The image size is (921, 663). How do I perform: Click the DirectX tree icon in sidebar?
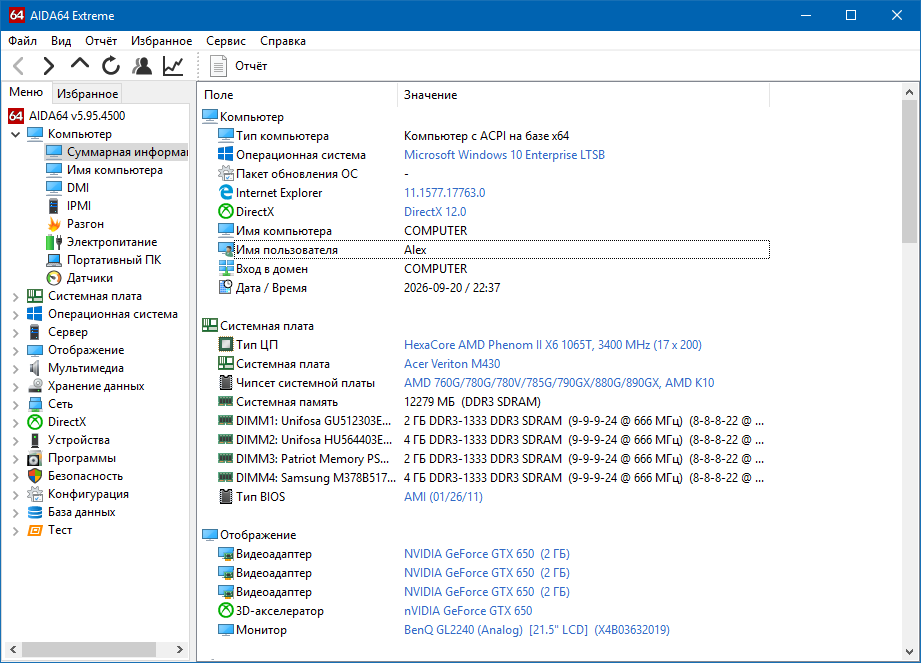pyautogui.click(x=35, y=422)
